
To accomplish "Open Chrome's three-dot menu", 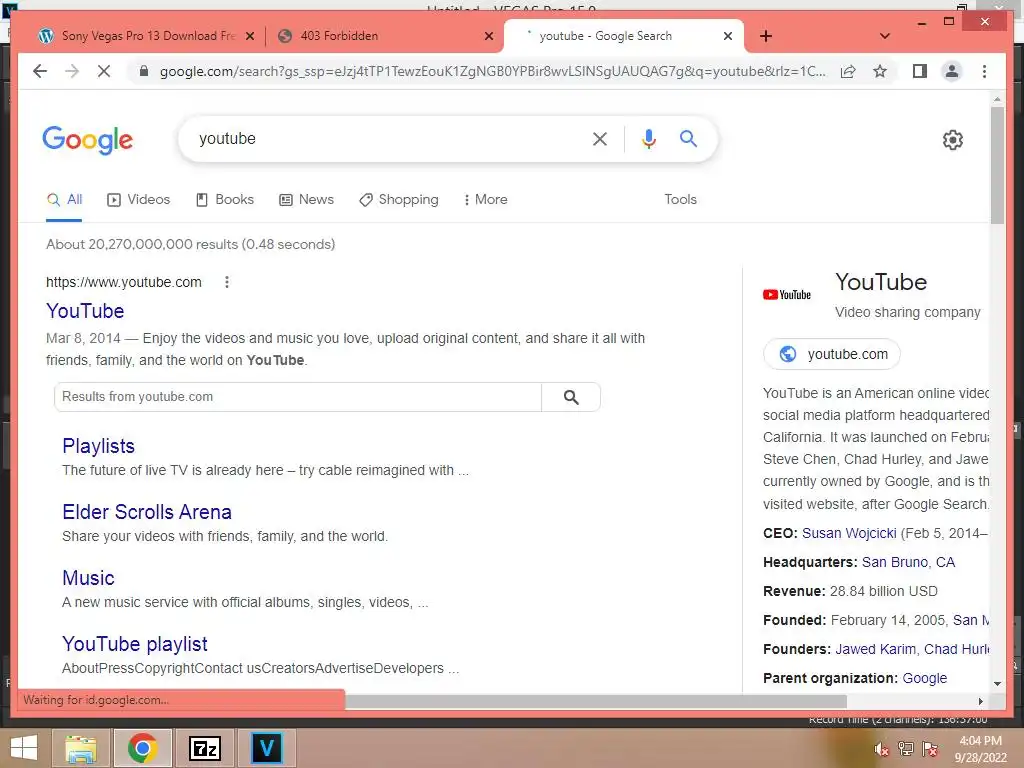I will [x=984, y=71].
